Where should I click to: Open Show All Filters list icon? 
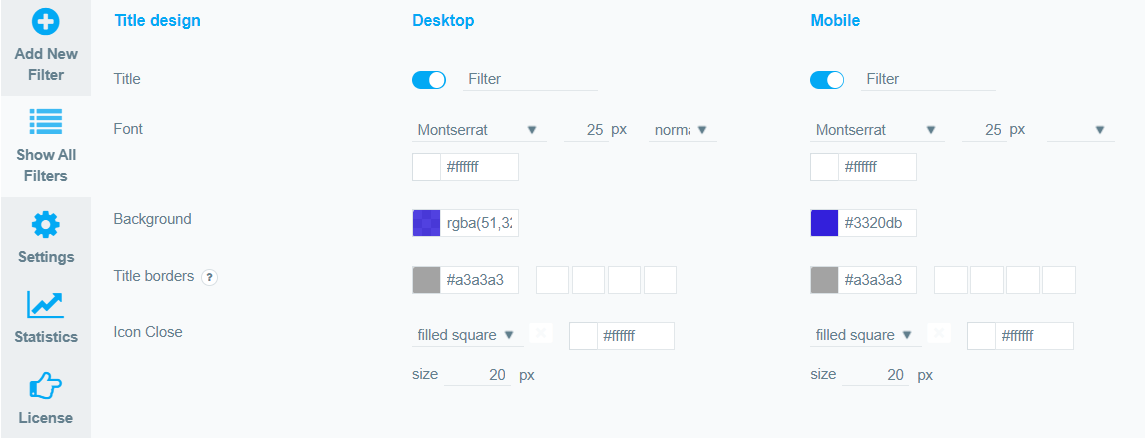[x=45, y=121]
